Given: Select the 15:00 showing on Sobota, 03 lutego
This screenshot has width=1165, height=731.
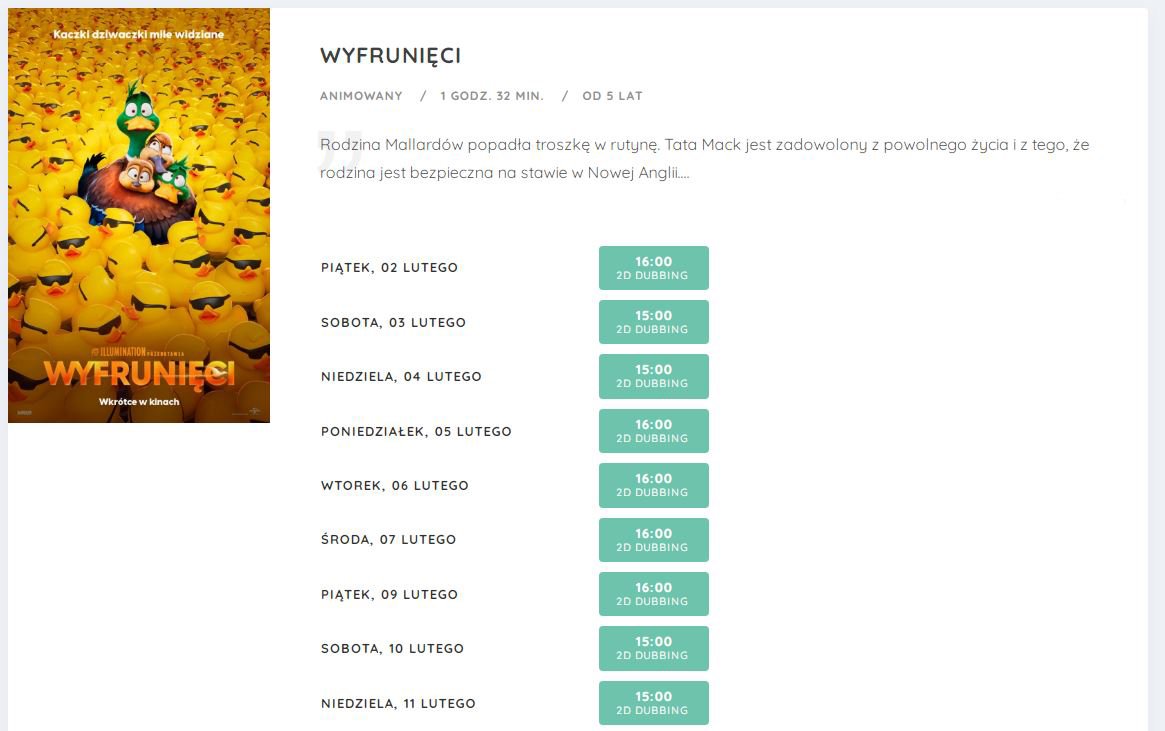Looking at the screenshot, I should tap(654, 322).
